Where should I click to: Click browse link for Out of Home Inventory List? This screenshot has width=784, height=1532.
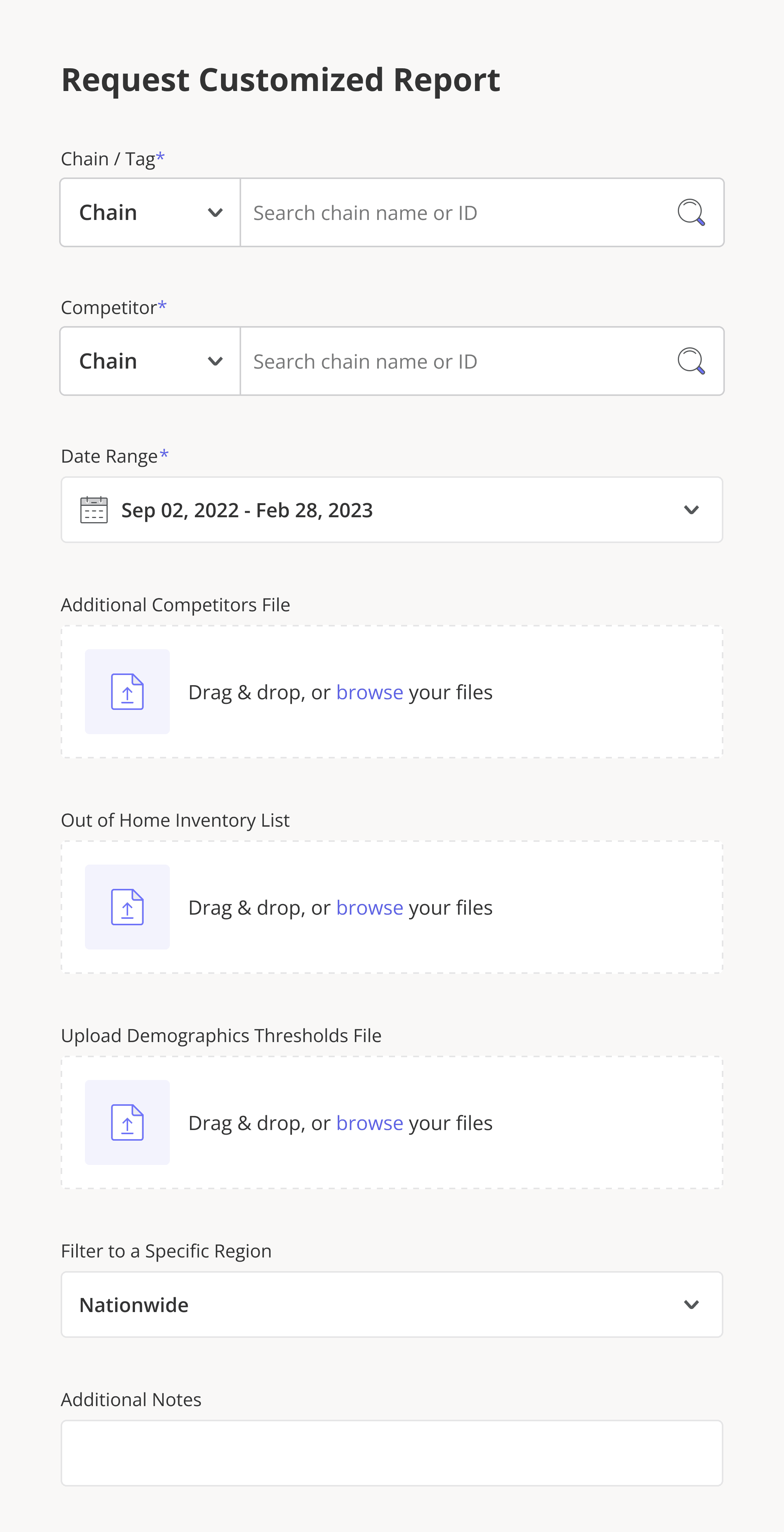coord(369,907)
